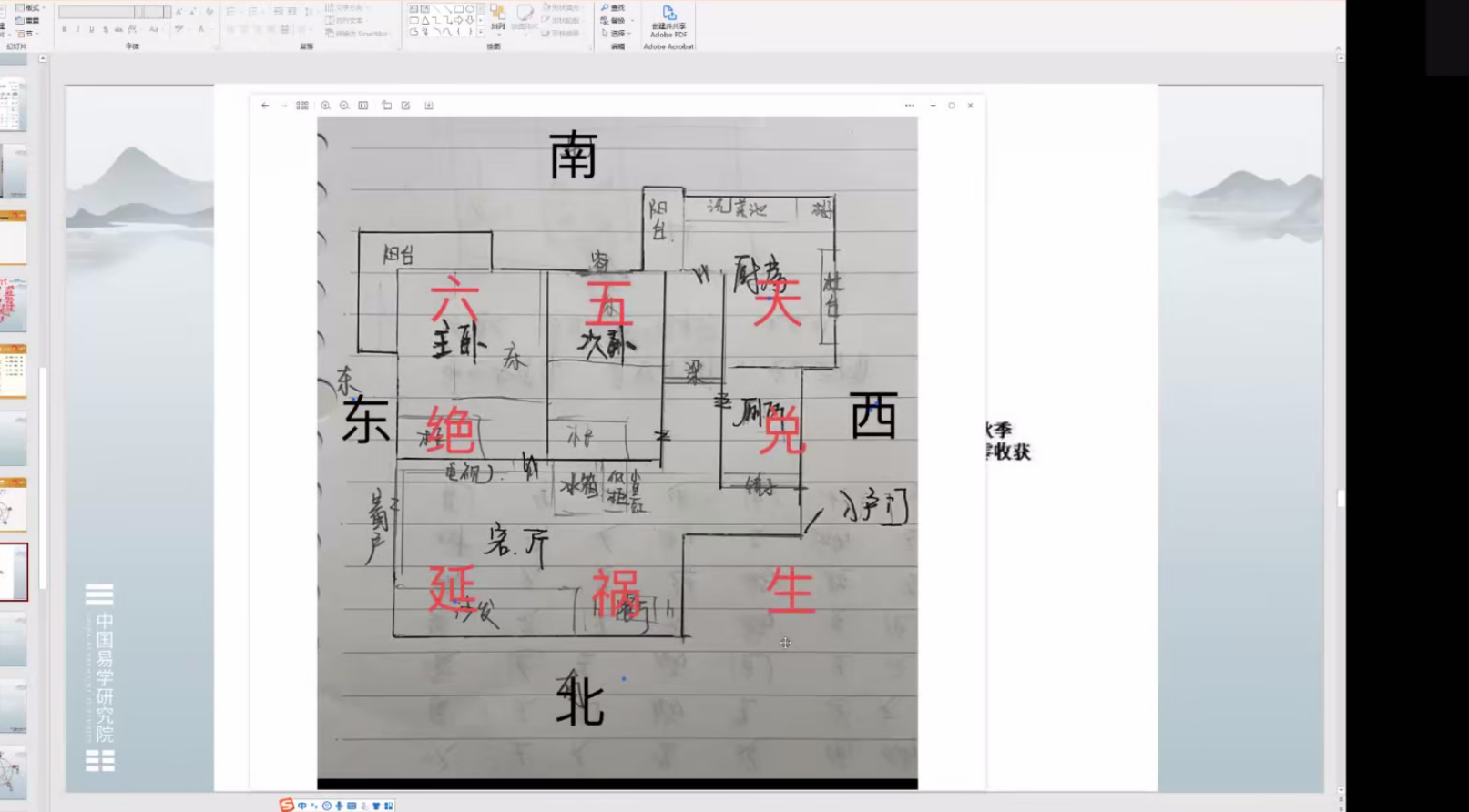Show image at actual size
The height and width of the screenshot is (812, 1469).
[x=363, y=106]
